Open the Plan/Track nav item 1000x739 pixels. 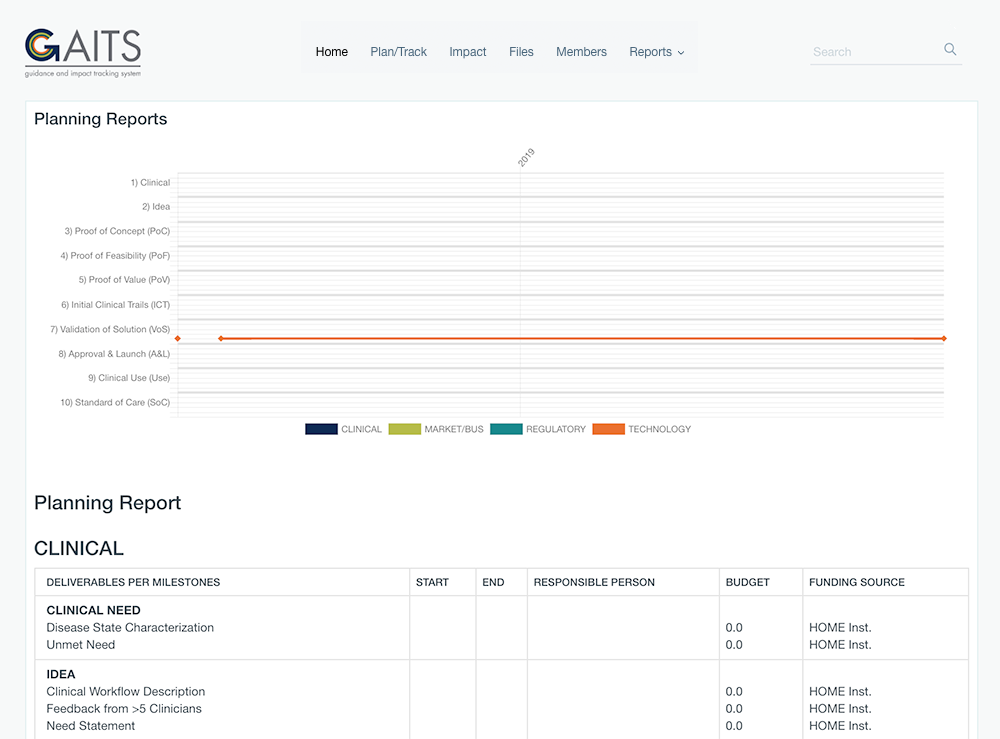pos(399,52)
